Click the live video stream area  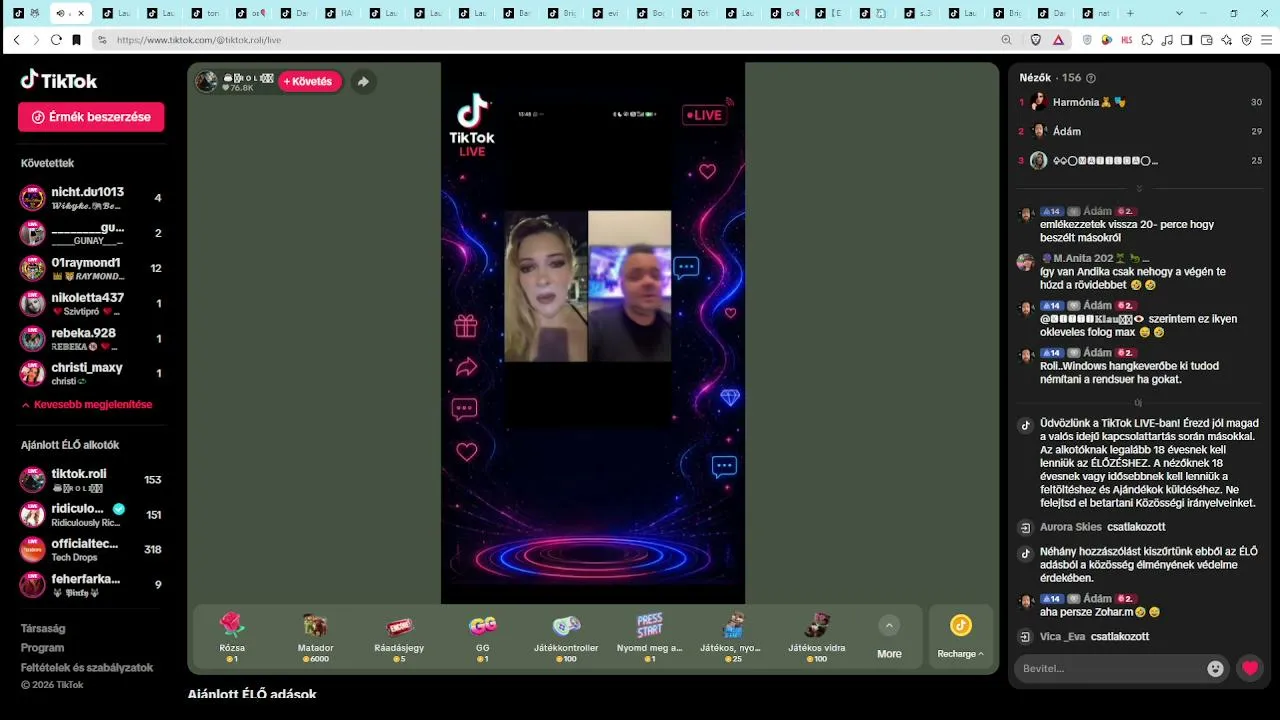point(593,333)
